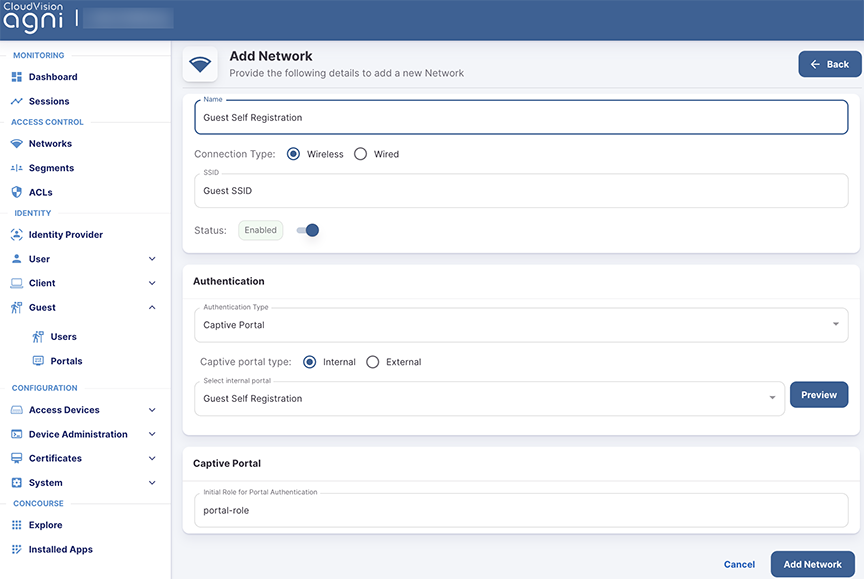The image size is (864, 579).
Task: Click the Segments sidebar icon
Action: pos(14,167)
